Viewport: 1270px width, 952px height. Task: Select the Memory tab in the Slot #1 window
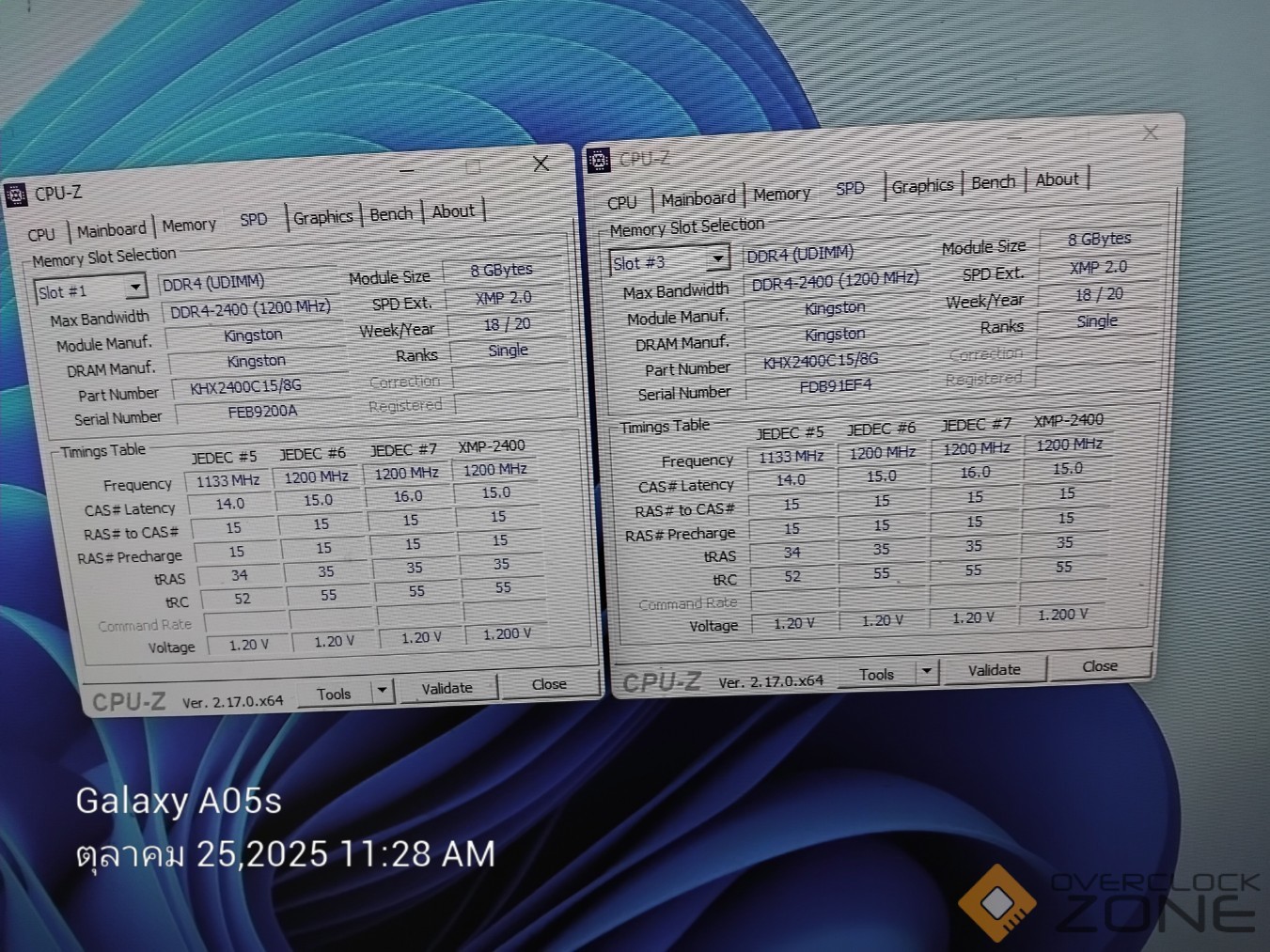tap(189, 225)
